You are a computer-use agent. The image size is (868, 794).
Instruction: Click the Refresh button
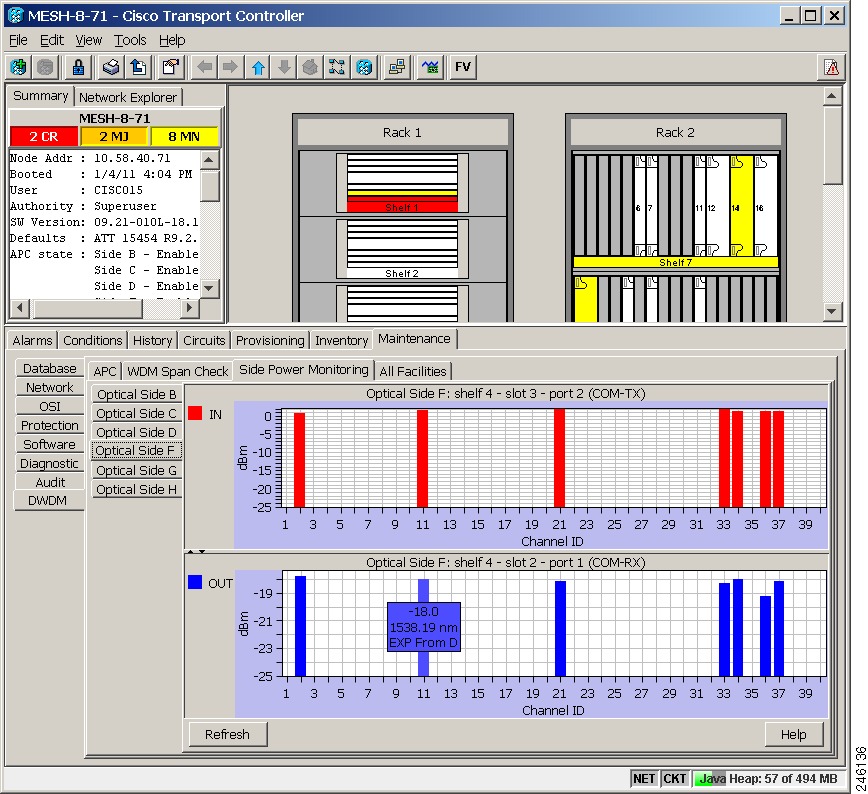pyautogui.click(x=228, y=734)
